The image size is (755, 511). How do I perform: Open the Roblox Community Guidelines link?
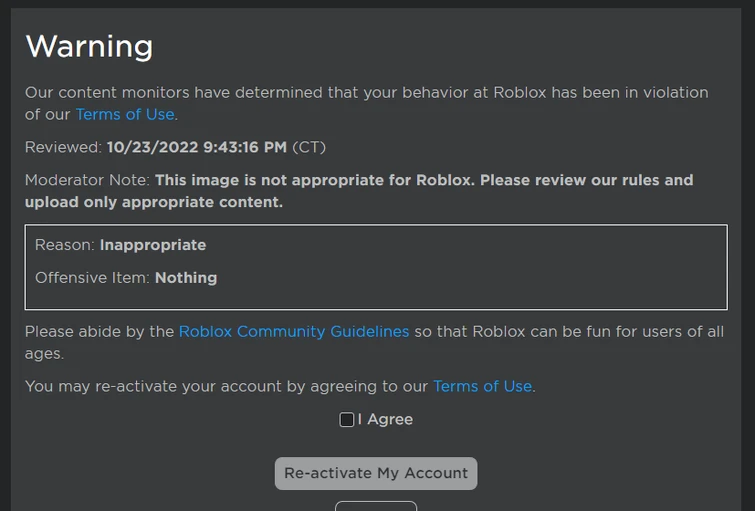(x=294, y=331)
